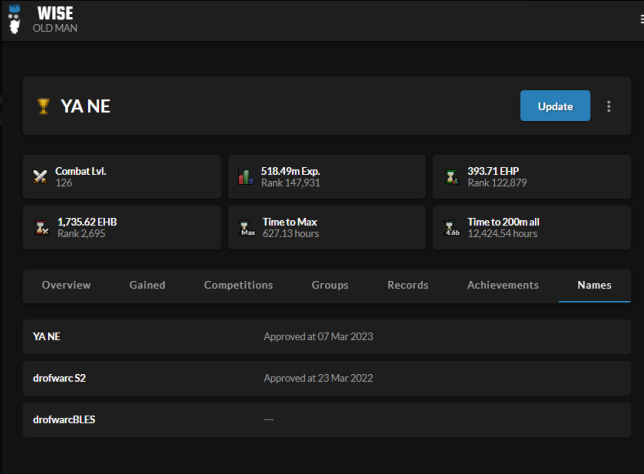Image resolution: width=644 pixels, height=474 pixels.
Task: Click the bar chart Exp. icon
Action: pos(245,177)
